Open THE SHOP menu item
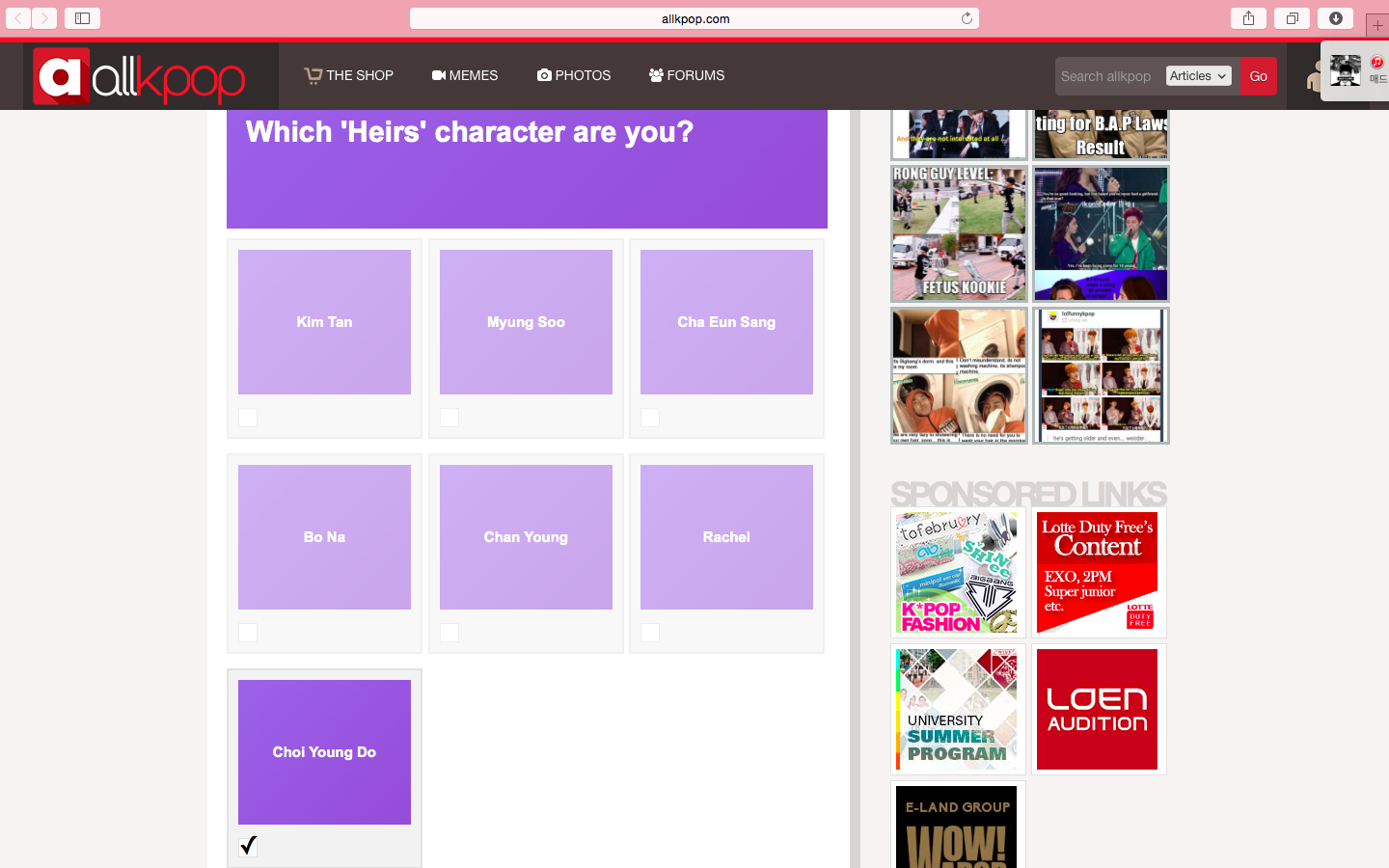 click(349, 75)
